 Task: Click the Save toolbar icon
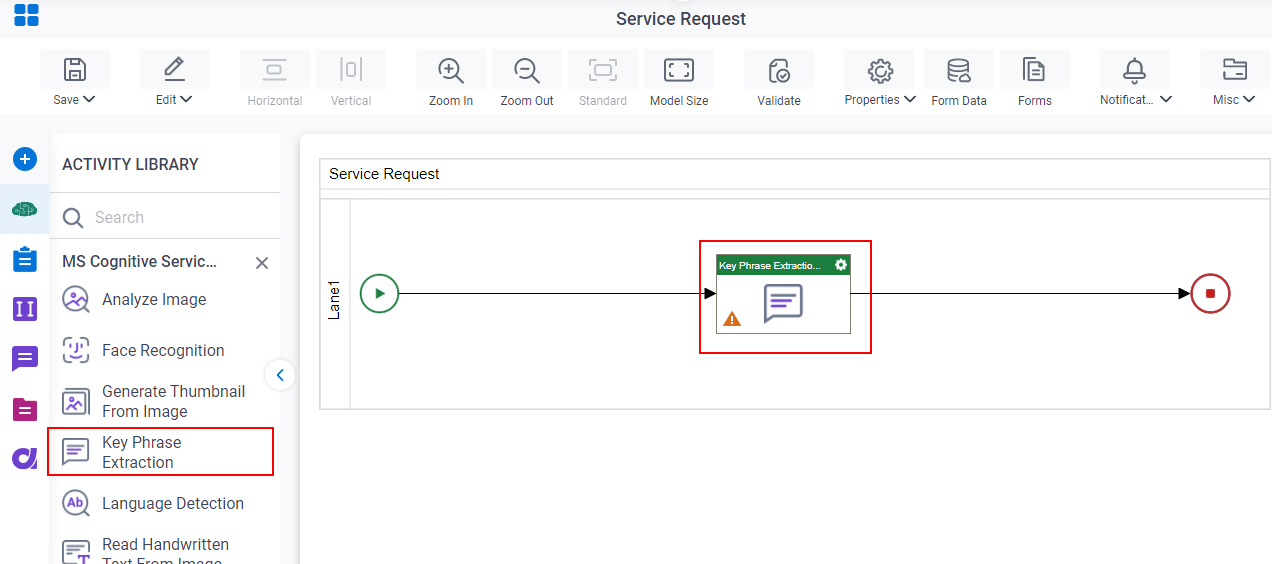75,69
